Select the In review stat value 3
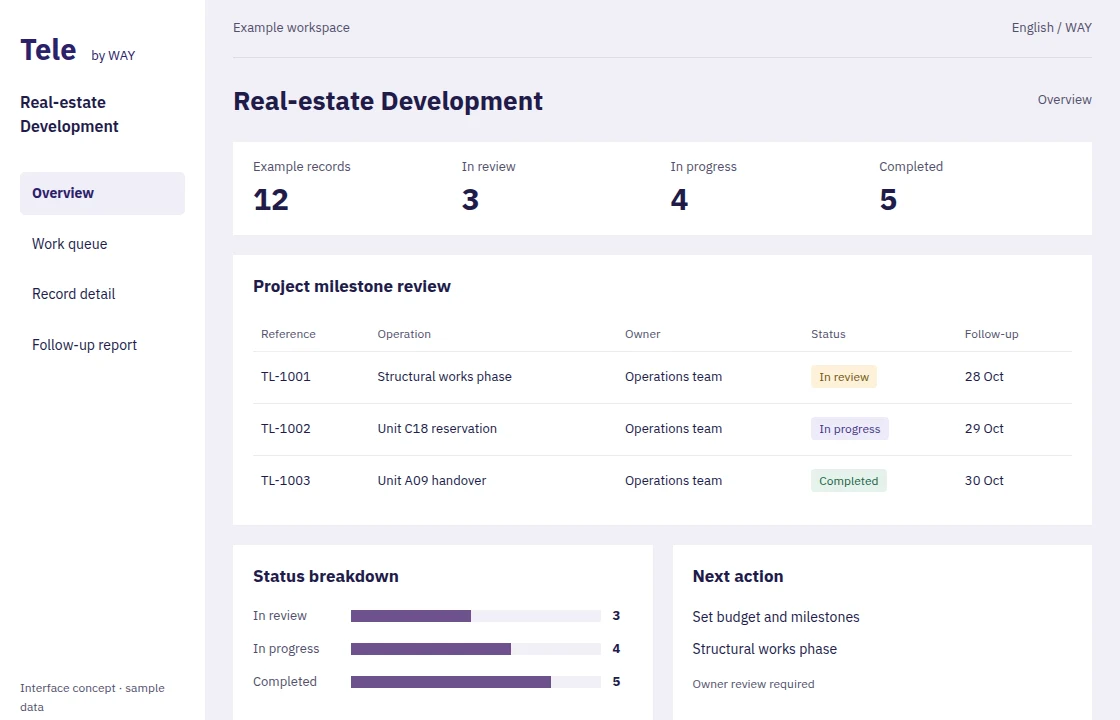The image size is (1120, 720). pyautogui.click(x=470, y=199)
